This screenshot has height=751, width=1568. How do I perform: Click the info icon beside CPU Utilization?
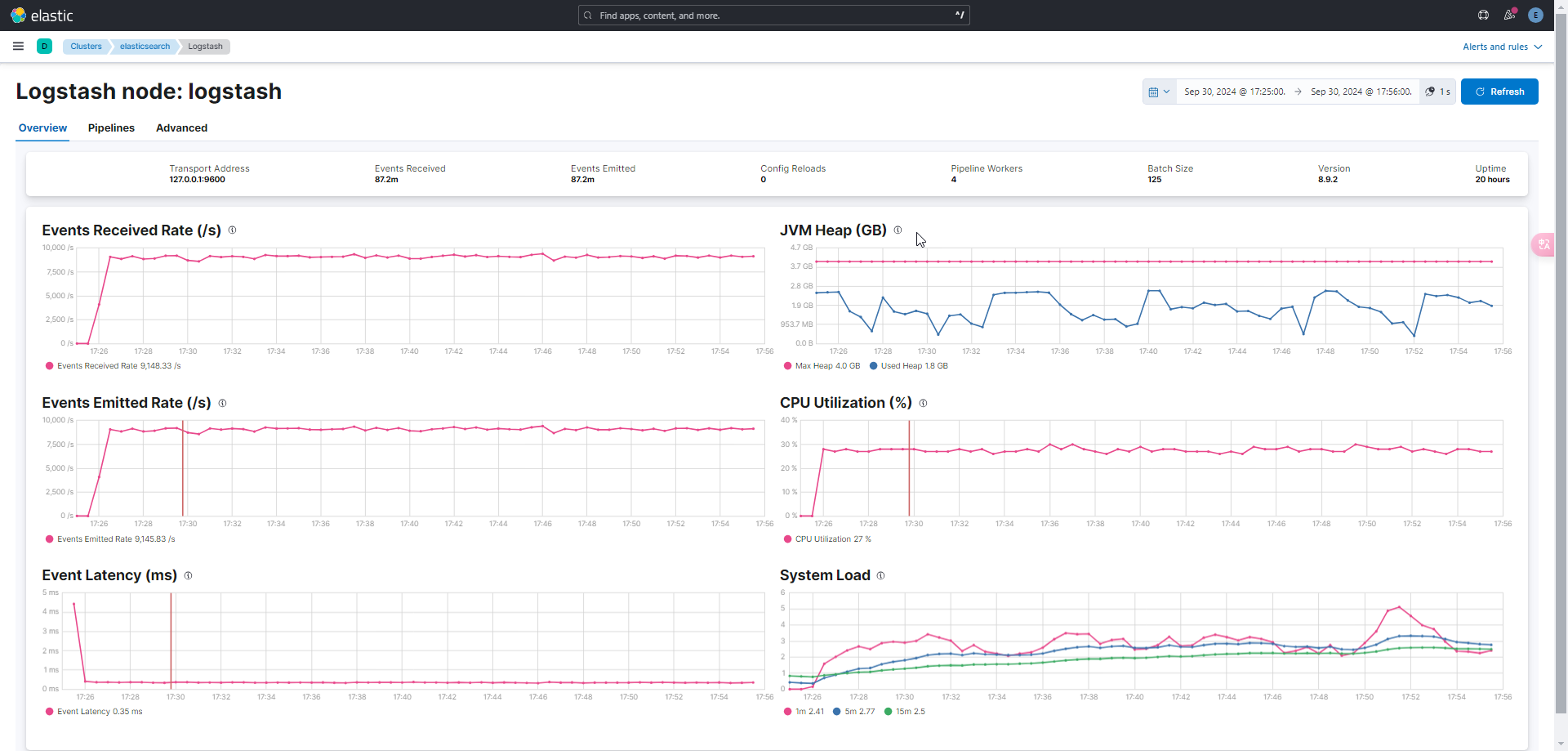923,403
